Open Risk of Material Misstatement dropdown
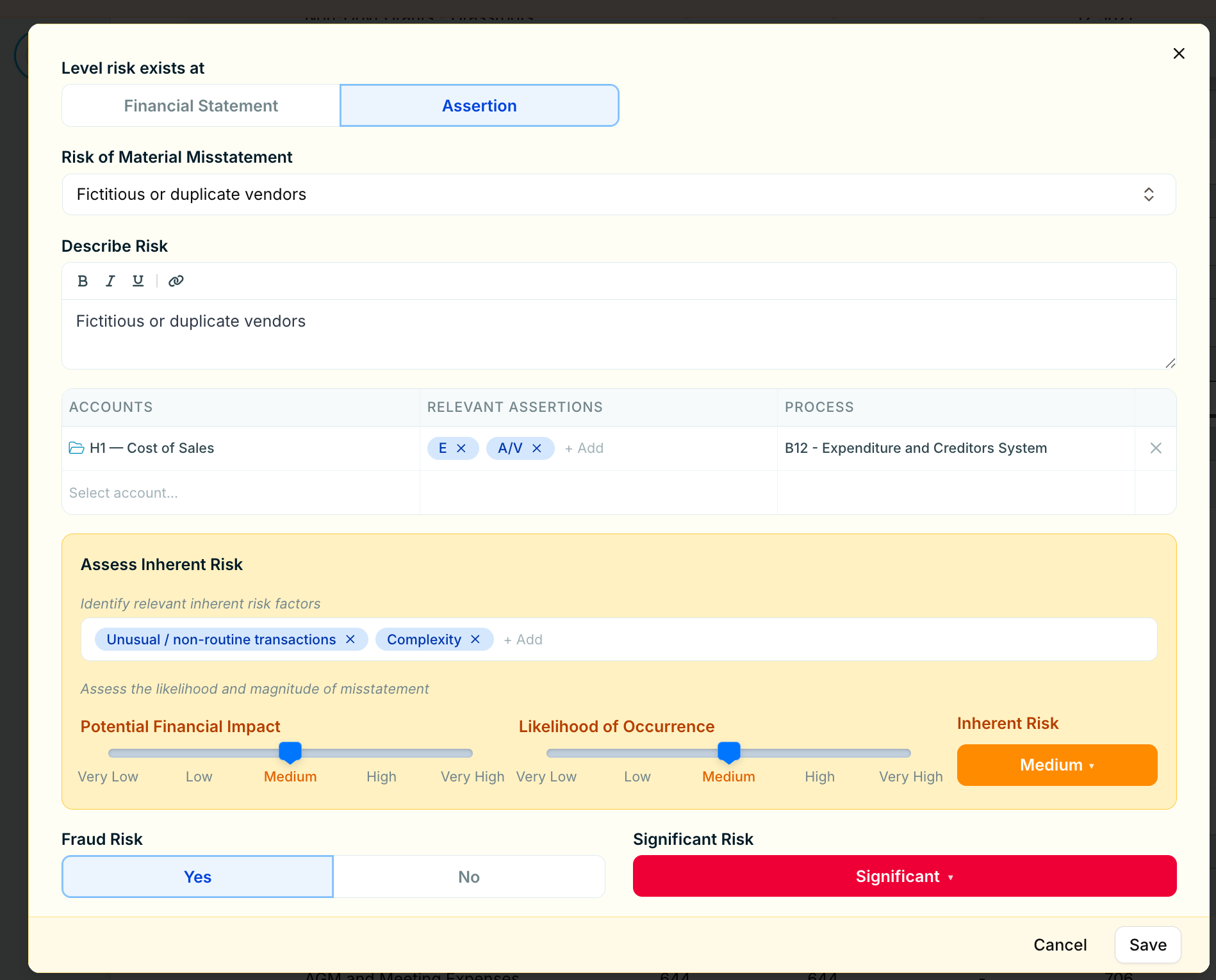Screen dimensions: 1216x980 tap(619, 195)
